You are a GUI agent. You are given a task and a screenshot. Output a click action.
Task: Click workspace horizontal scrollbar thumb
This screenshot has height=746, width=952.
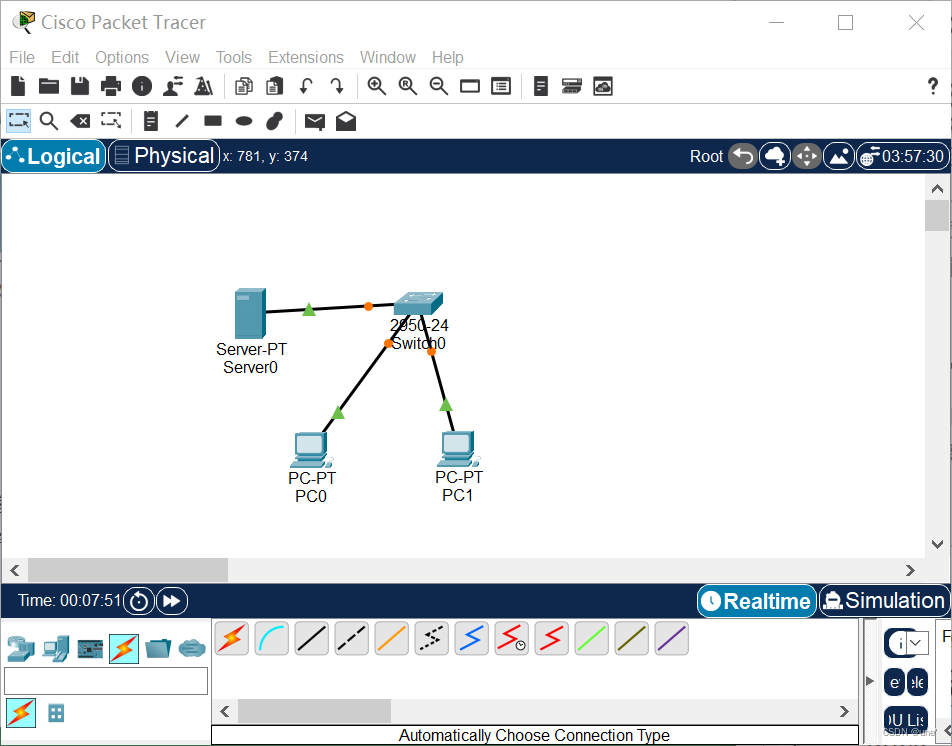[x=128, y=570]
